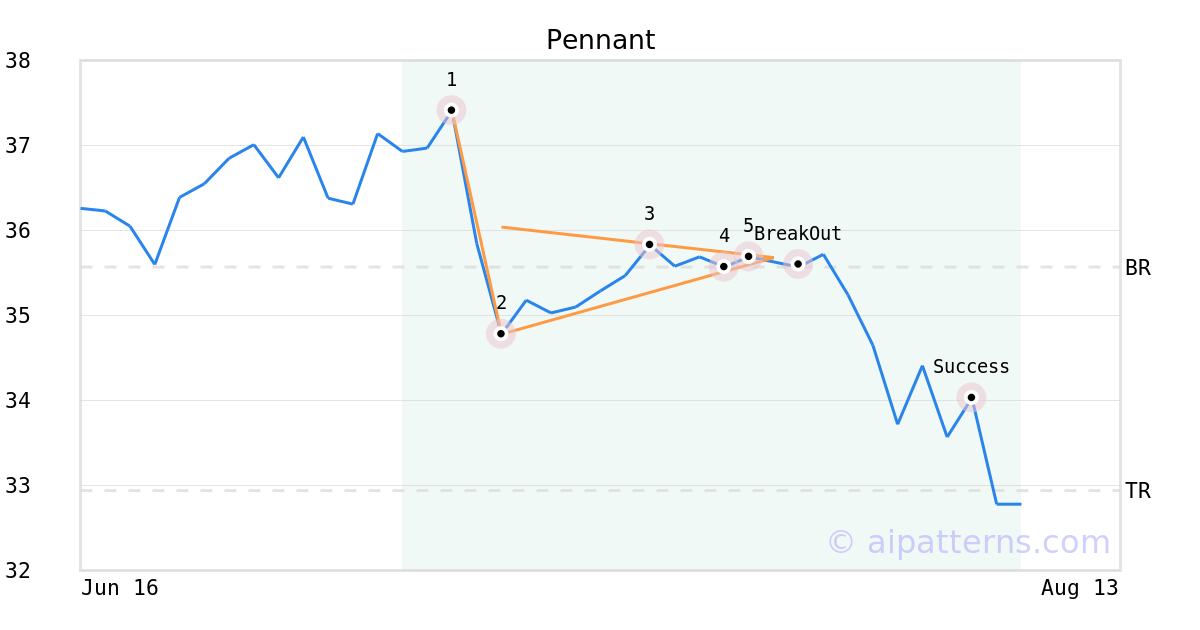The image size is (1200, 630).
Task: Click the BreakOut point marker
Action: pyautogui.click(x=798, y=264)
